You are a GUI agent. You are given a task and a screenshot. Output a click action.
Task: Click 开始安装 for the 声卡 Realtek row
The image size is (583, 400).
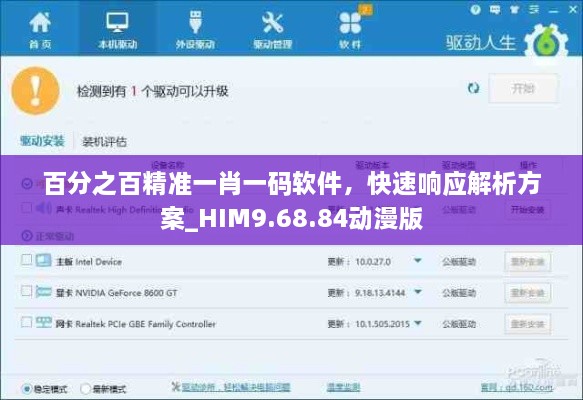(x=527, y=210)
